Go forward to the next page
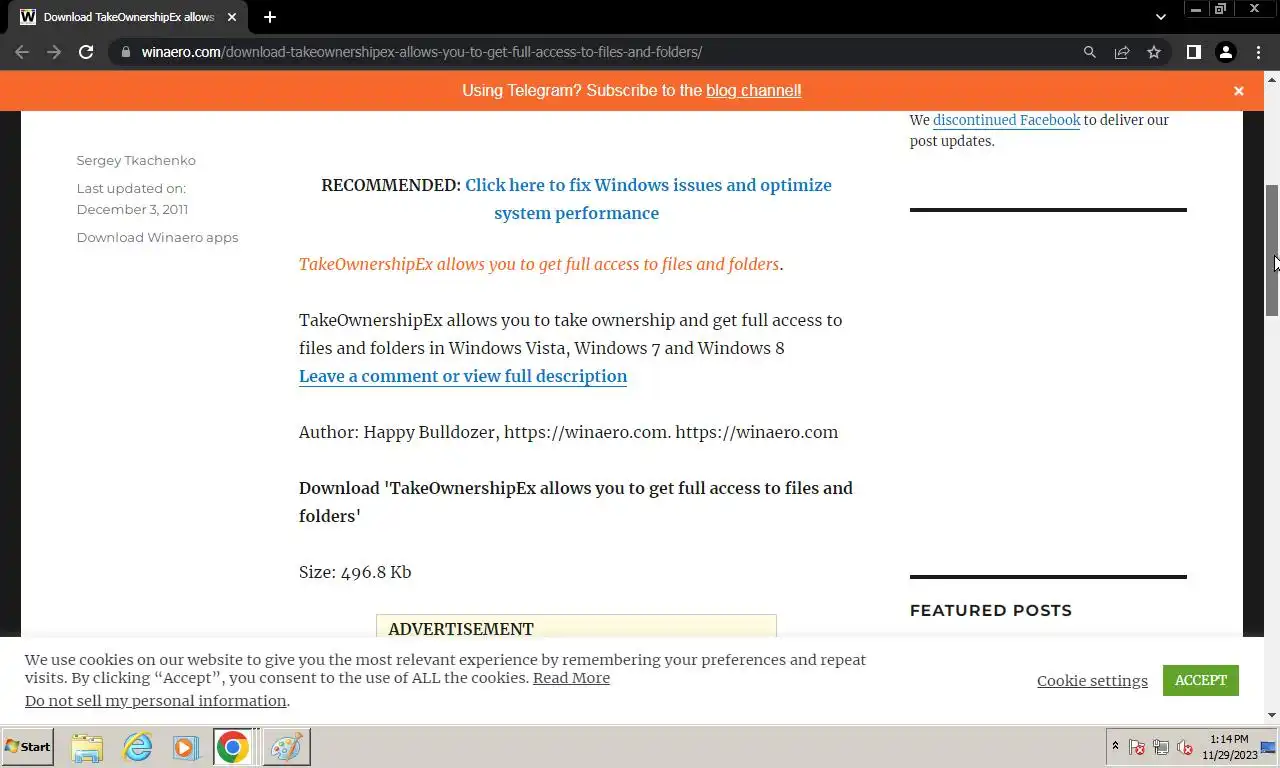This screenshot has height=768, width=1280. tap(54, 52)
